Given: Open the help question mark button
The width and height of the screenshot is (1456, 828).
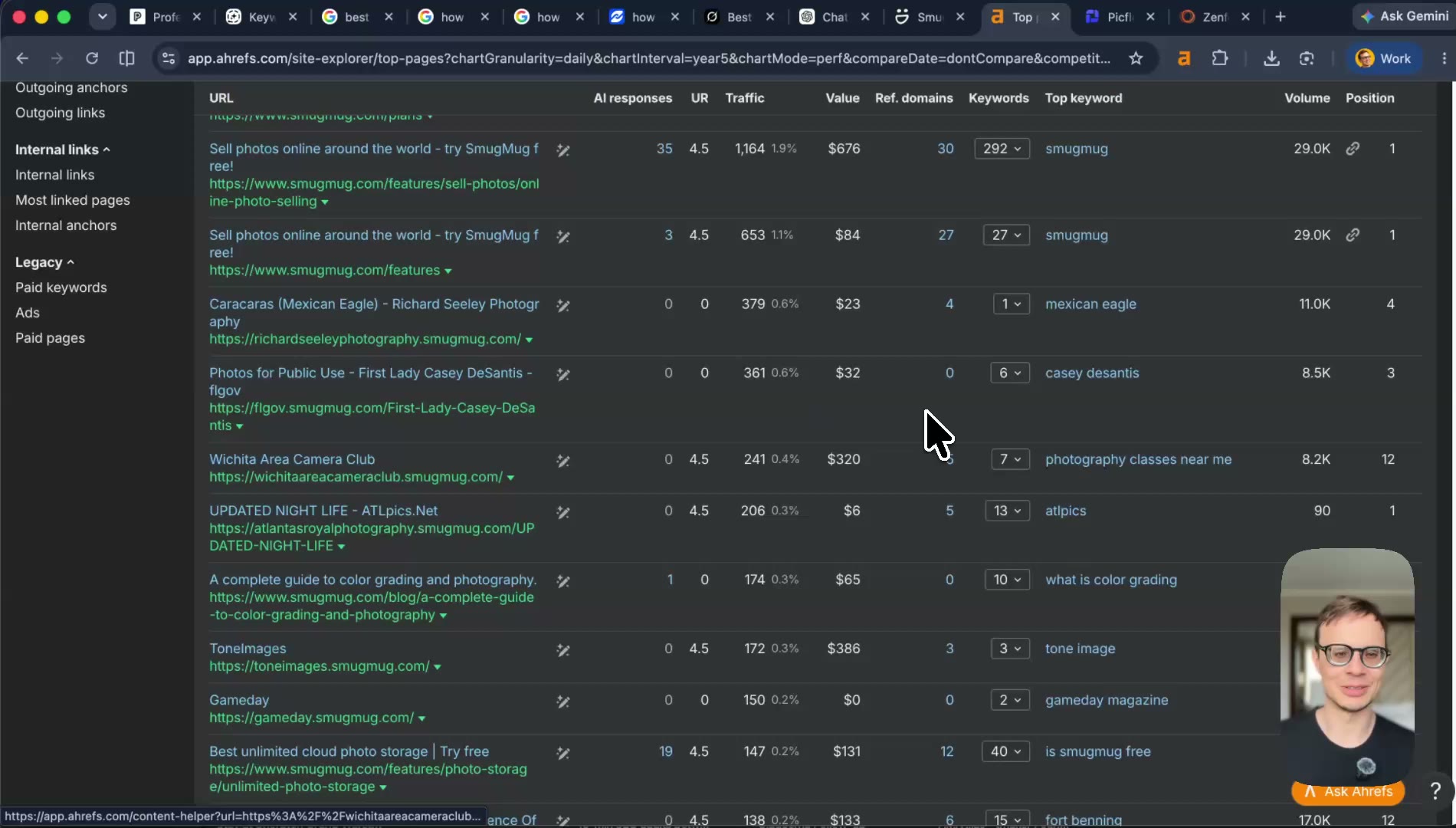Looking at the screenshot, I should (1435, 790).
